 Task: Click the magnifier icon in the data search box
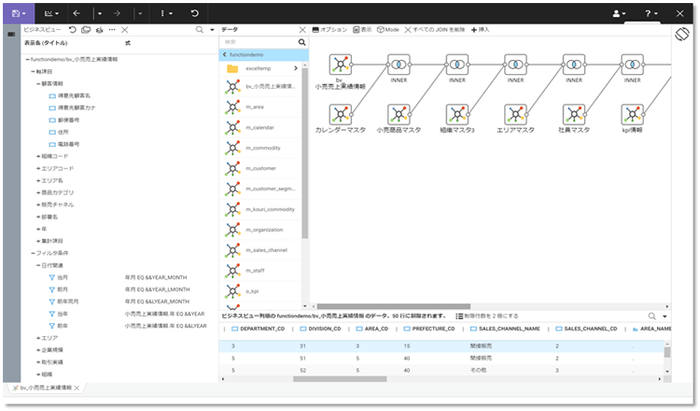pos(302,42)
